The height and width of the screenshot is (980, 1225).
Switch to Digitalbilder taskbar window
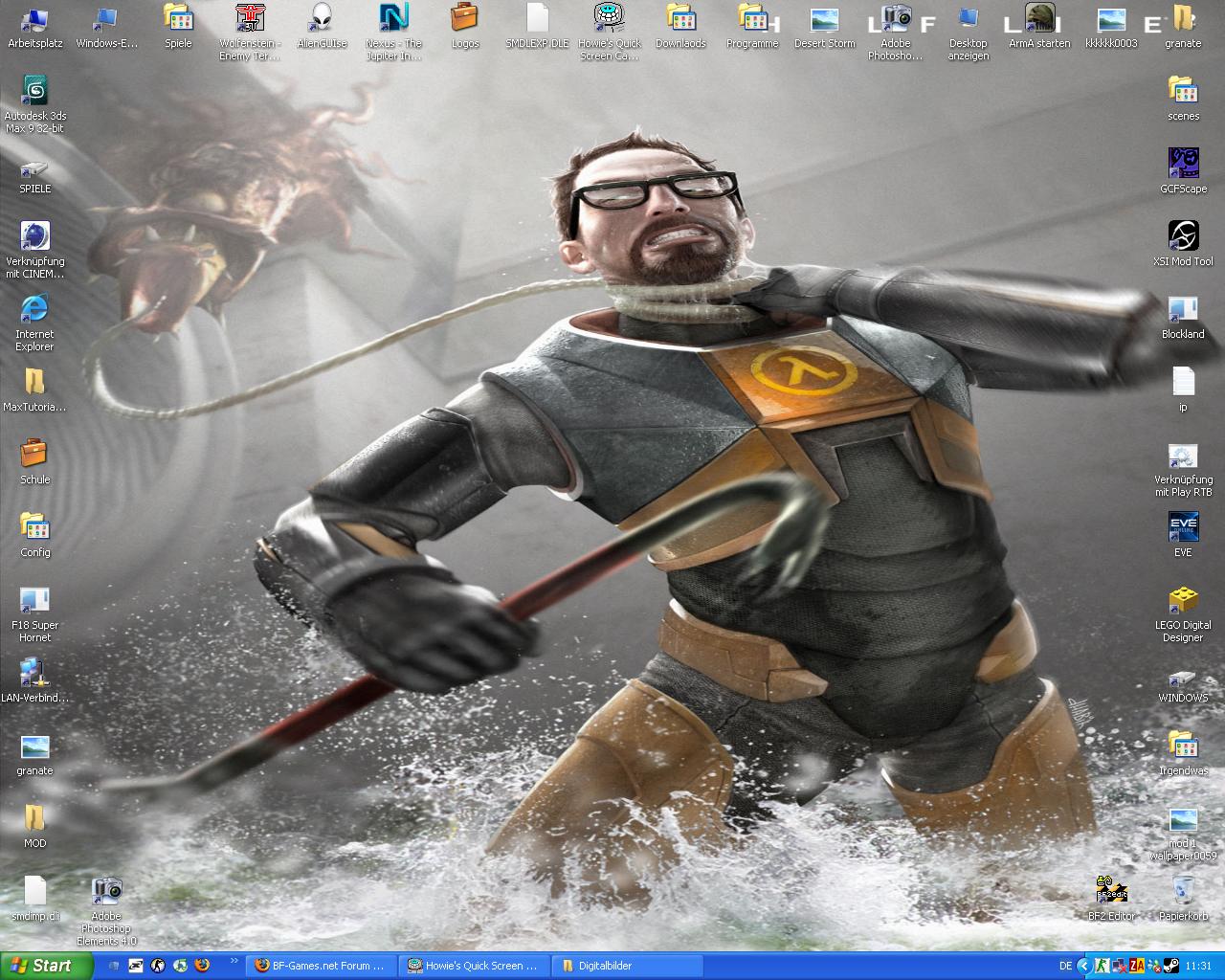click(626, 966)
